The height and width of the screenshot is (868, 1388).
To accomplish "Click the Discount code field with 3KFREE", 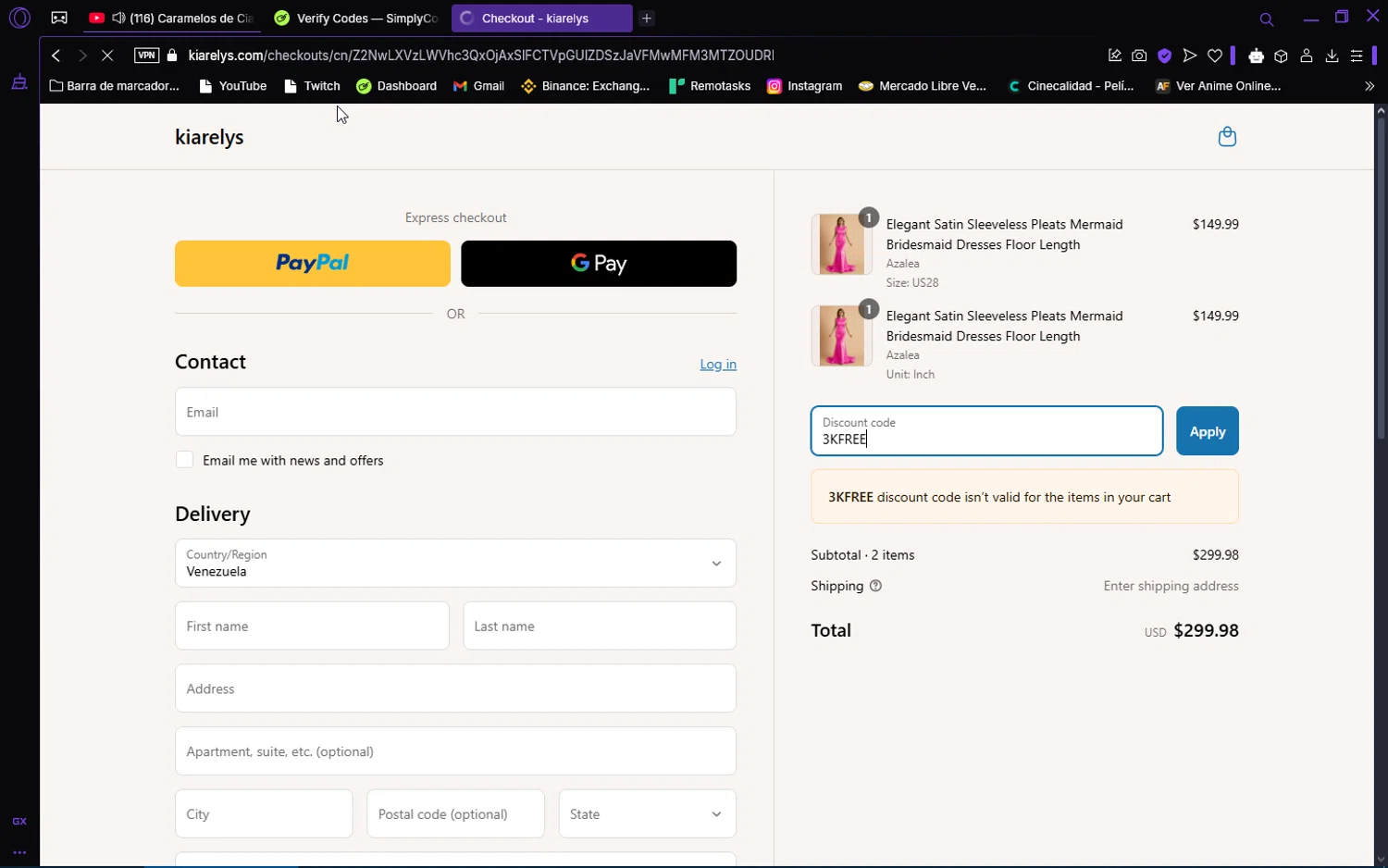I will coord(986,431).
